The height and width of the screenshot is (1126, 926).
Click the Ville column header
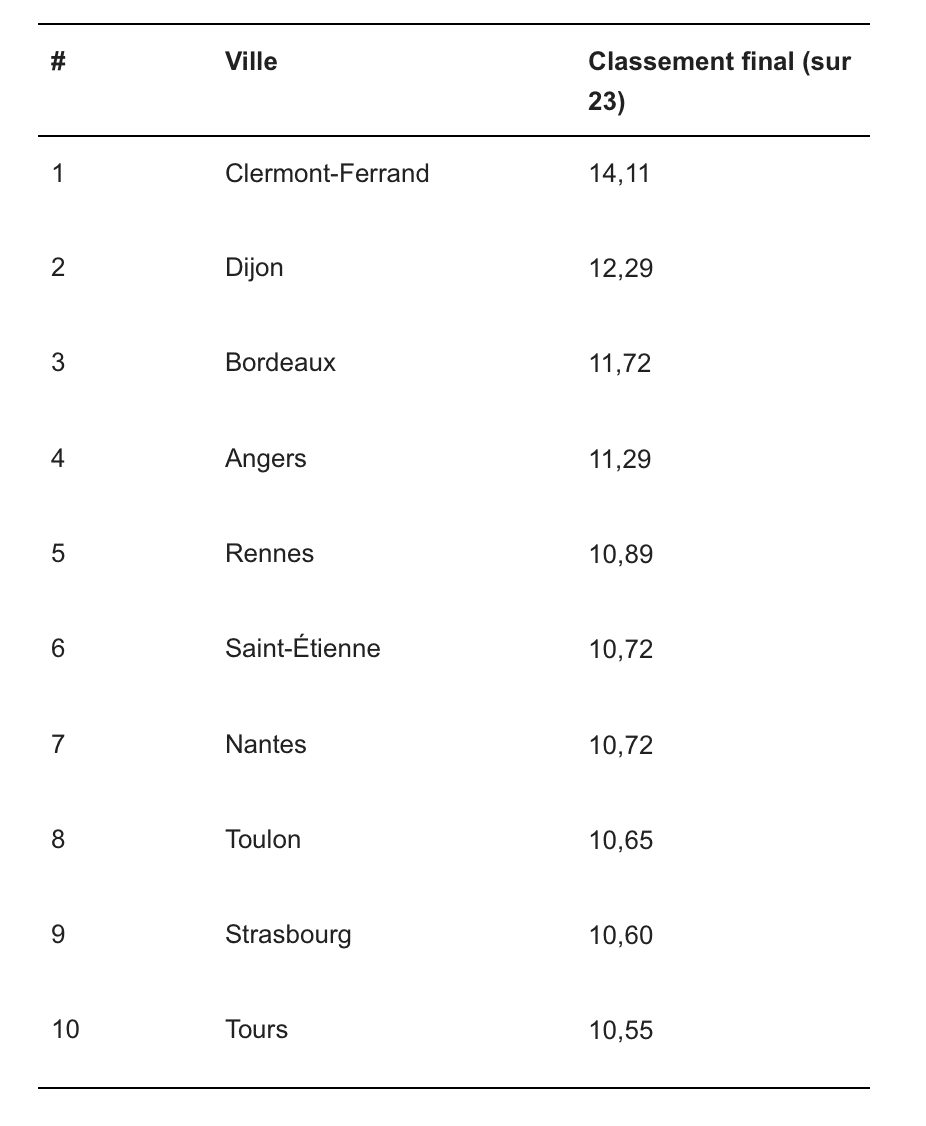pos(251,62)
